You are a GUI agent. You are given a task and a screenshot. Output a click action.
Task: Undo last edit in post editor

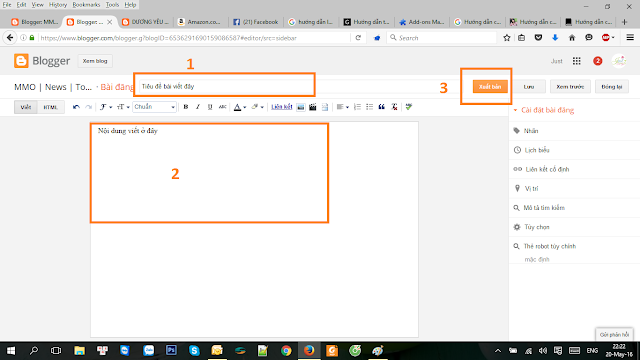click(76, 107)
